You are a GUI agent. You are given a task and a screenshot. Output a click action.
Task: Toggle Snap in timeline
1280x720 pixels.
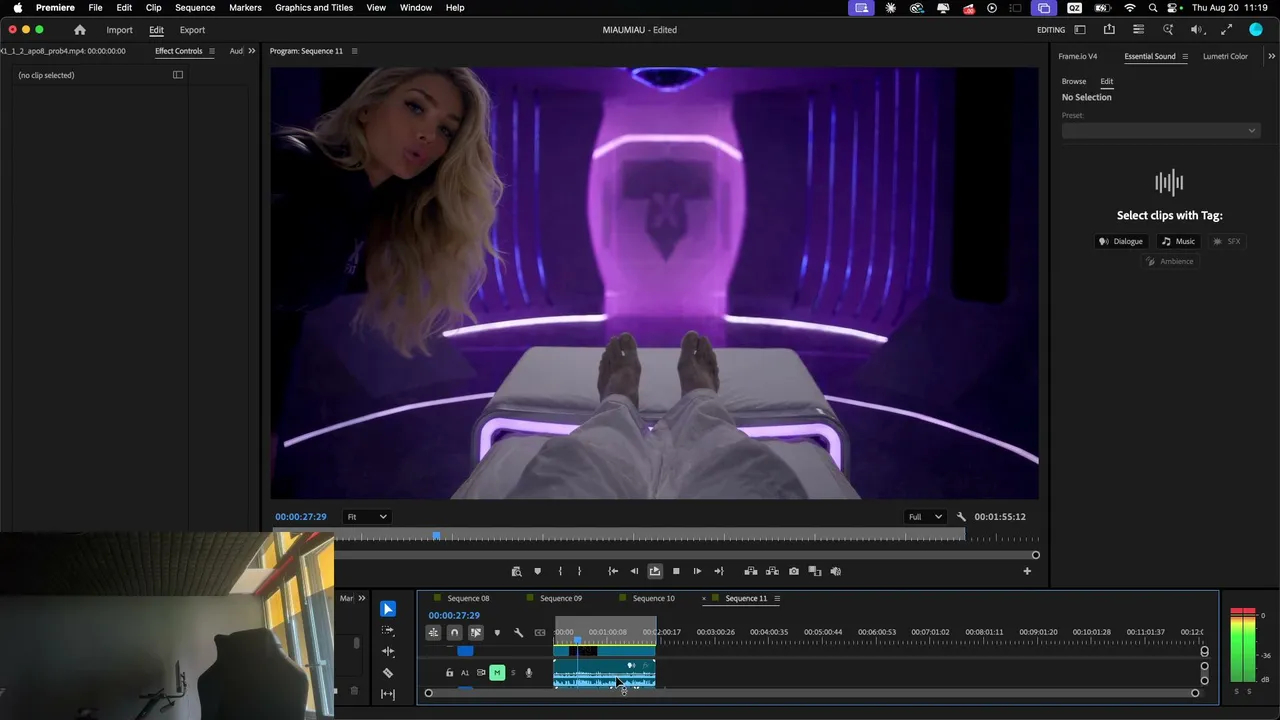point(454,632)
